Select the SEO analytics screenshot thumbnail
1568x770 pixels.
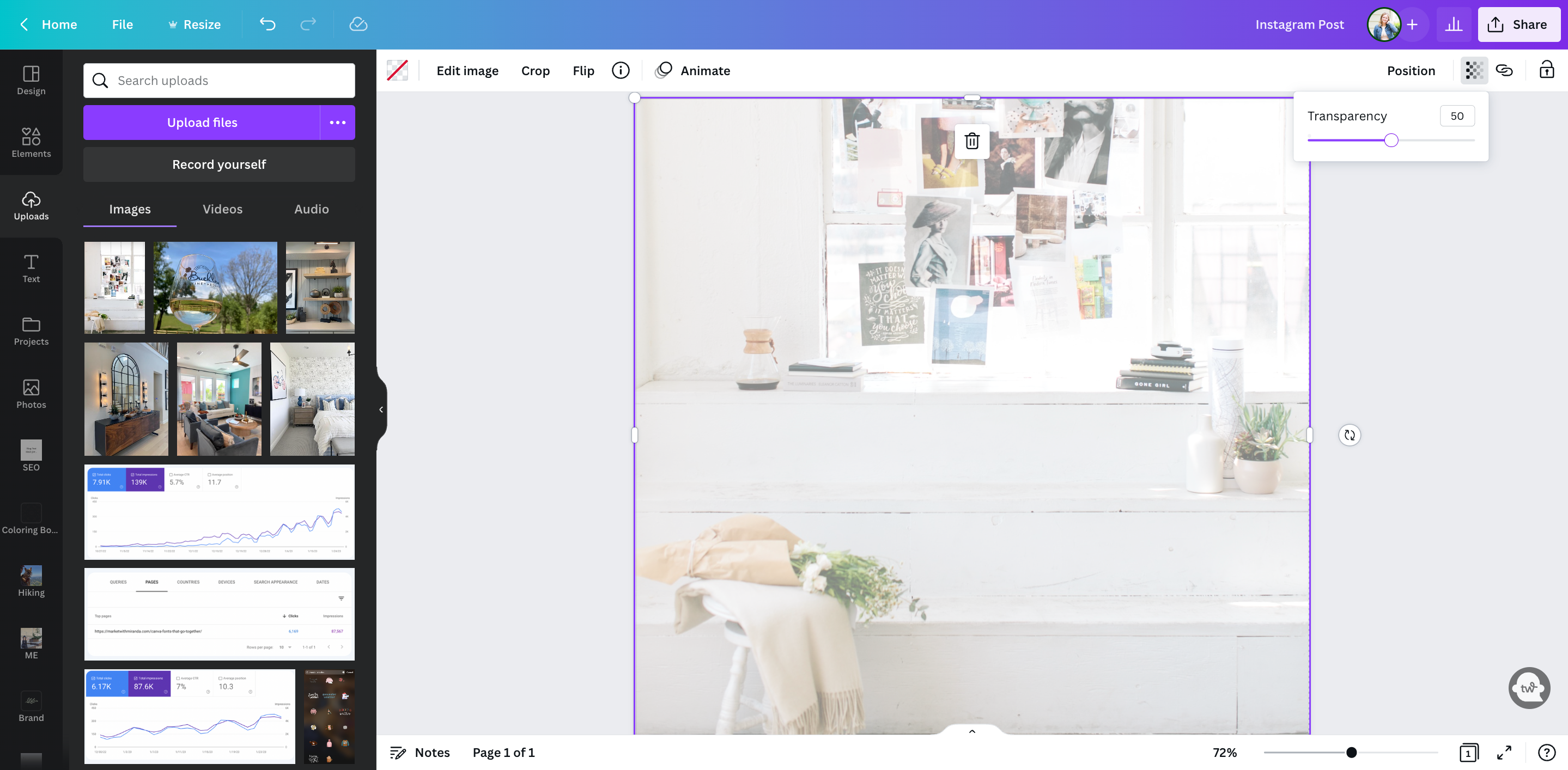[x=219, y=511]
